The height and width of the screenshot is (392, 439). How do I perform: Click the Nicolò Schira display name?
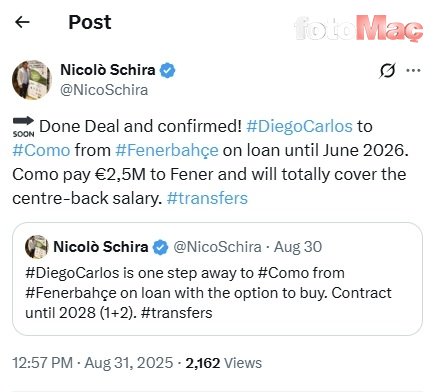tap(108, 70)
